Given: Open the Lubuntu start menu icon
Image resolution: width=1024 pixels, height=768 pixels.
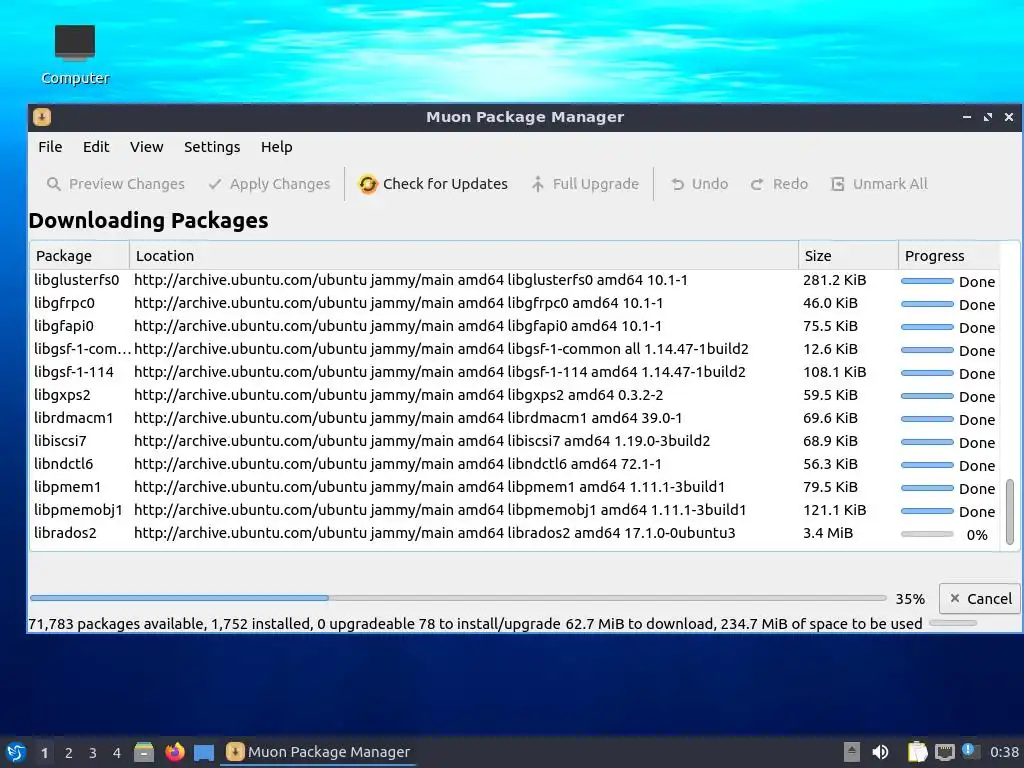Looking at the screenshot, I should click(x=16, y=752).
